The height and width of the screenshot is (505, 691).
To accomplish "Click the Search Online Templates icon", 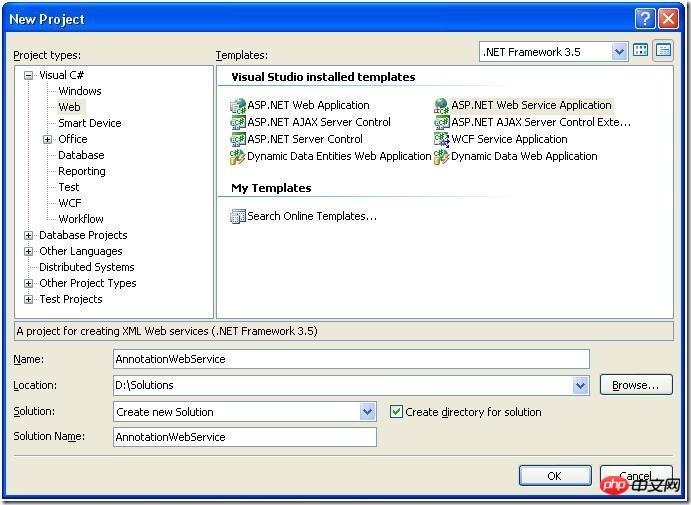I will (238, 216).
